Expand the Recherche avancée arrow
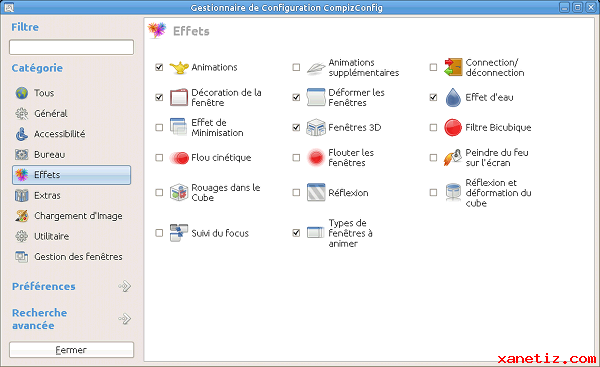 pos(125,318)
